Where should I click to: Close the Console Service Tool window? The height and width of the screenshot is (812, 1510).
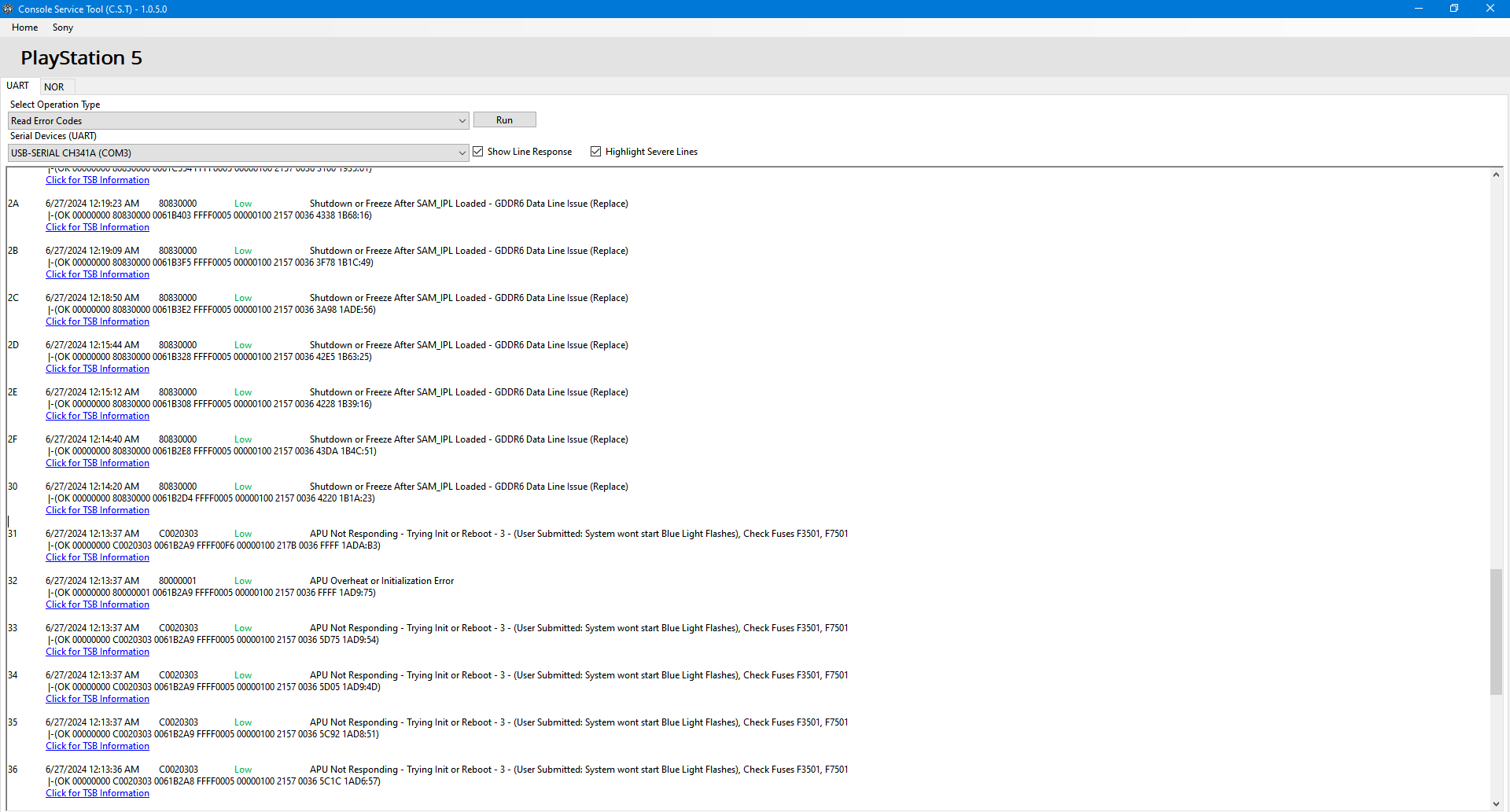point(1490,9)
